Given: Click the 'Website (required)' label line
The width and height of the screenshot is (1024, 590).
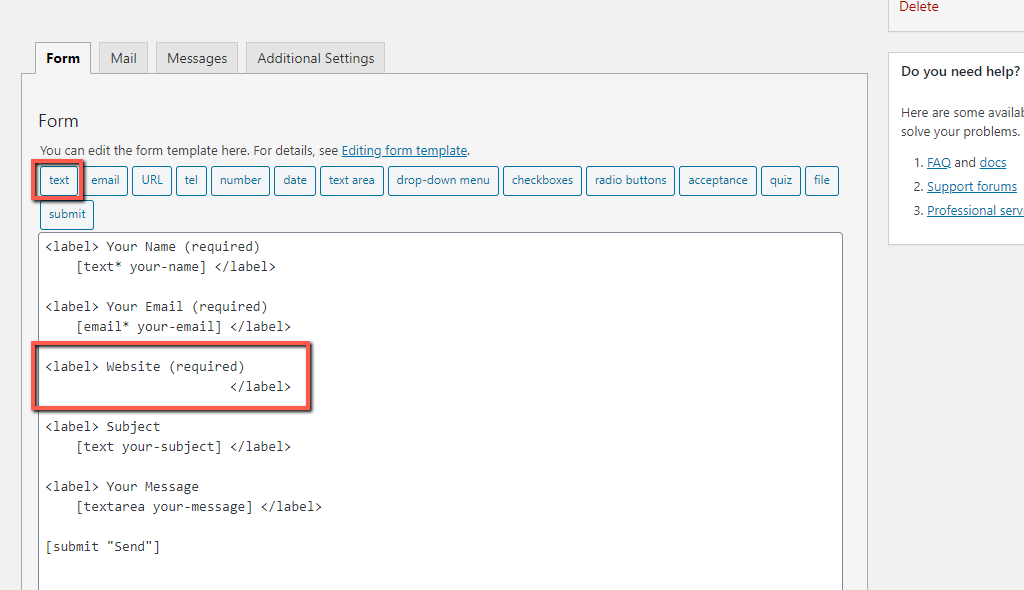Looking at the screenshot, I should click(145, 367).
